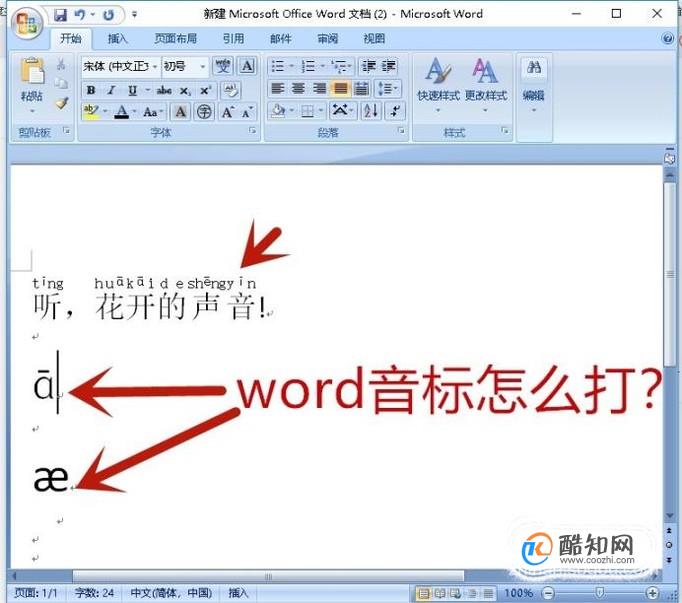Save the document from Quick Access toolbar
The image size is (682, 603).
(x=60, y=15)
